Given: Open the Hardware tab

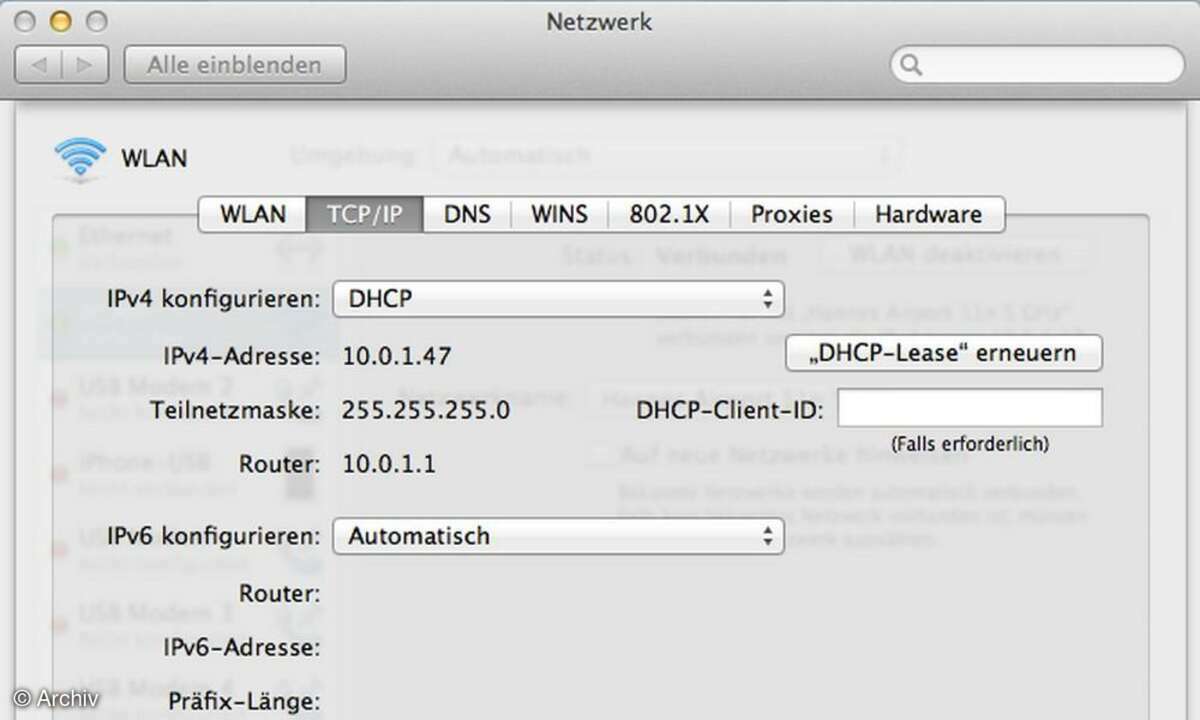Looking at the screenshot, I should pos(929,214).
